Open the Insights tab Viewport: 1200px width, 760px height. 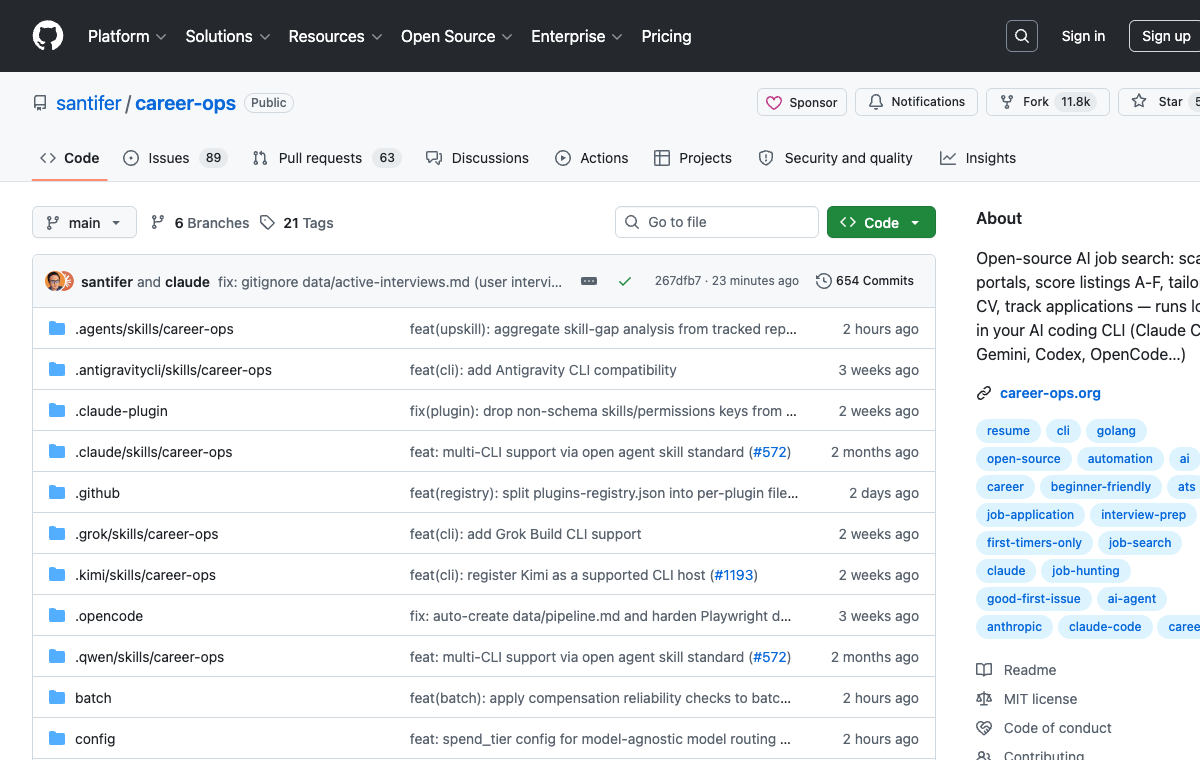tap(978, 158)
